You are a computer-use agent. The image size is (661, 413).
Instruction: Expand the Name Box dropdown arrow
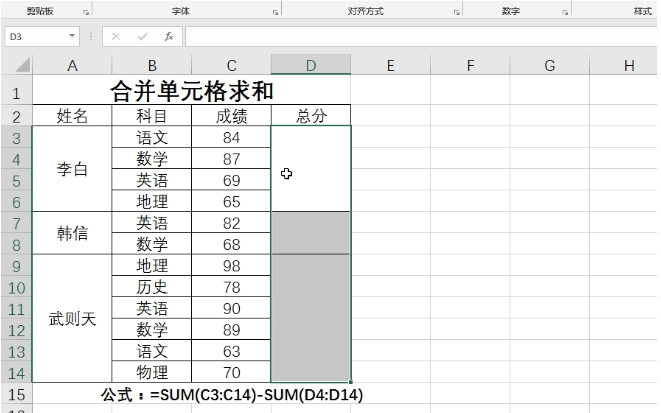[x=72, y=36]
